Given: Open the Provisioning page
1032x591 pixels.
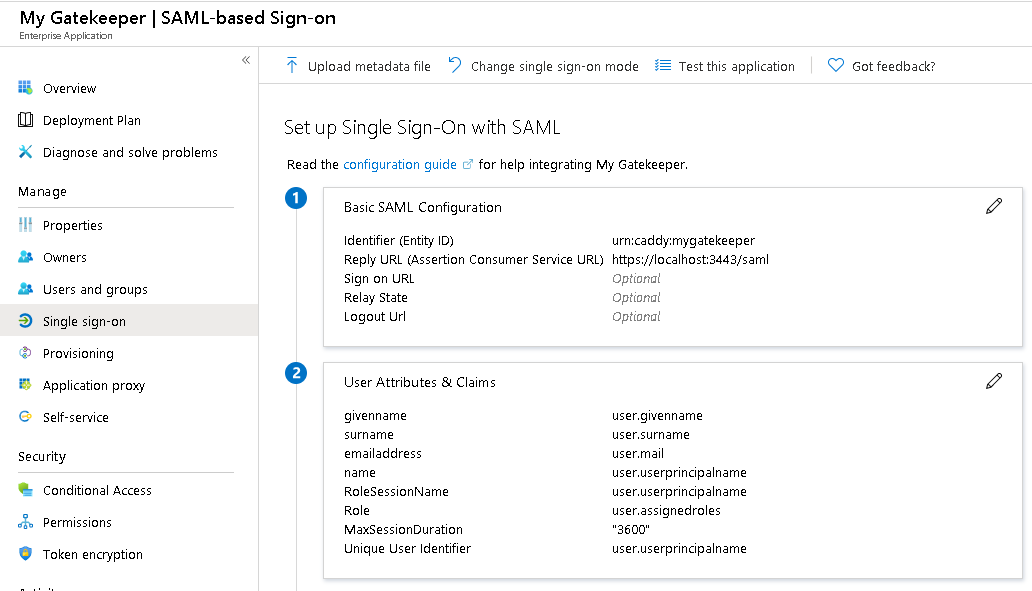Looking at the screenshot, I should pos(78,353).
